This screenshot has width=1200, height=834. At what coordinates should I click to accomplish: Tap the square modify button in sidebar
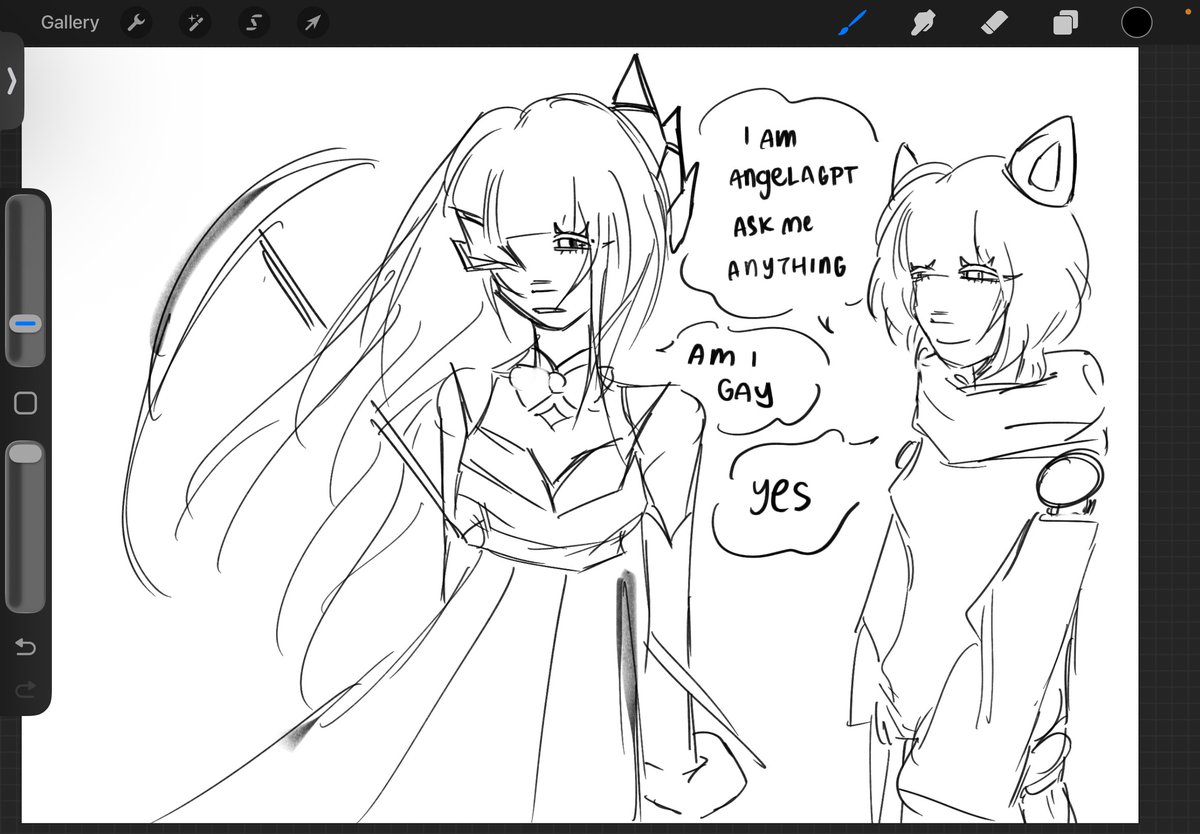point(26,403)
